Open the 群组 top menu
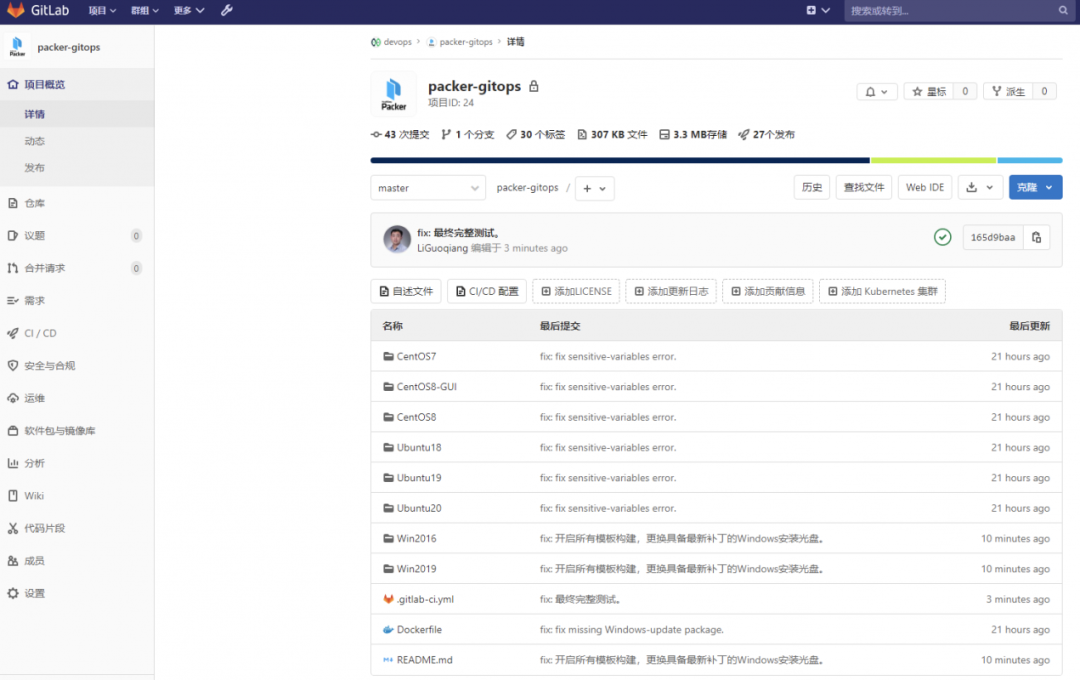The width and height of the screenshot is (1080, 680). click(x=146, y=11)
